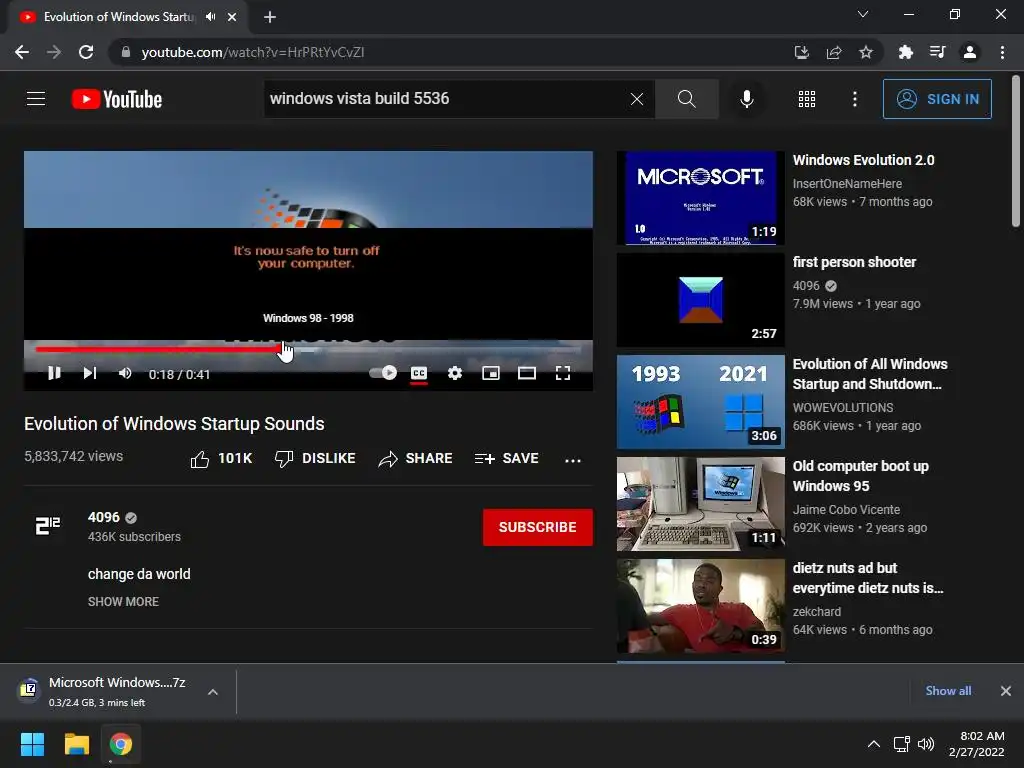Enter full screen mode

562,373
